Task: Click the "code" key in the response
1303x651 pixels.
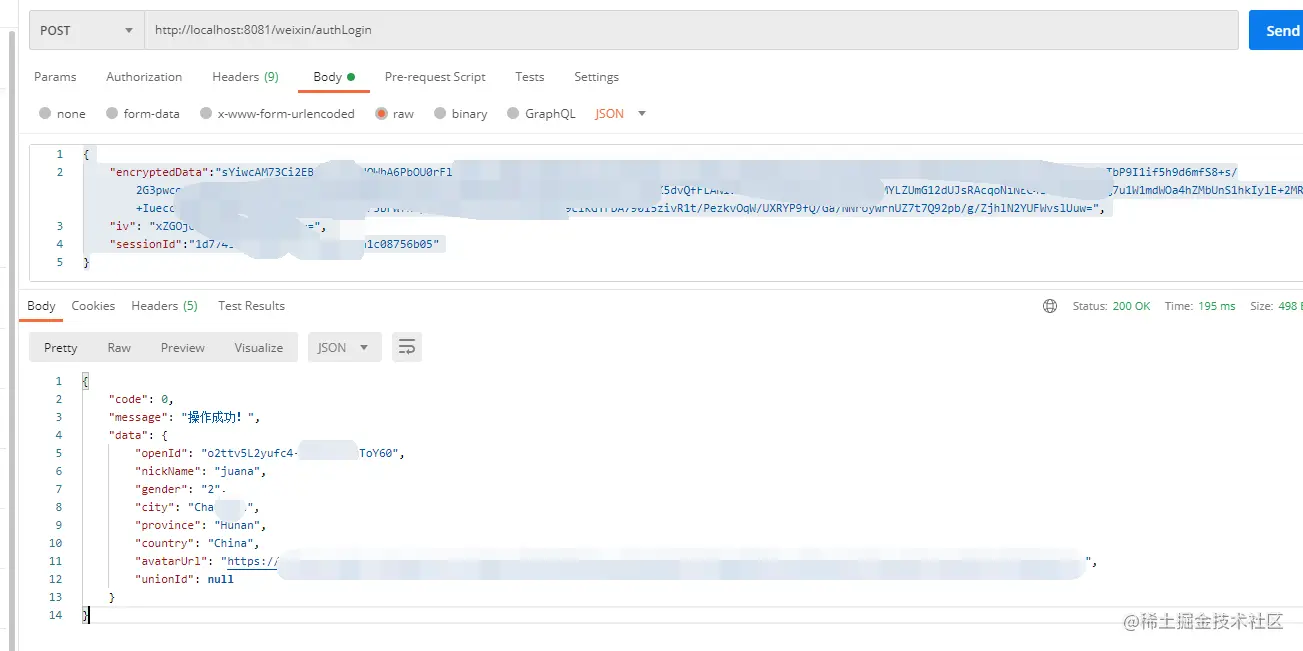Action: tap(128, 399)
